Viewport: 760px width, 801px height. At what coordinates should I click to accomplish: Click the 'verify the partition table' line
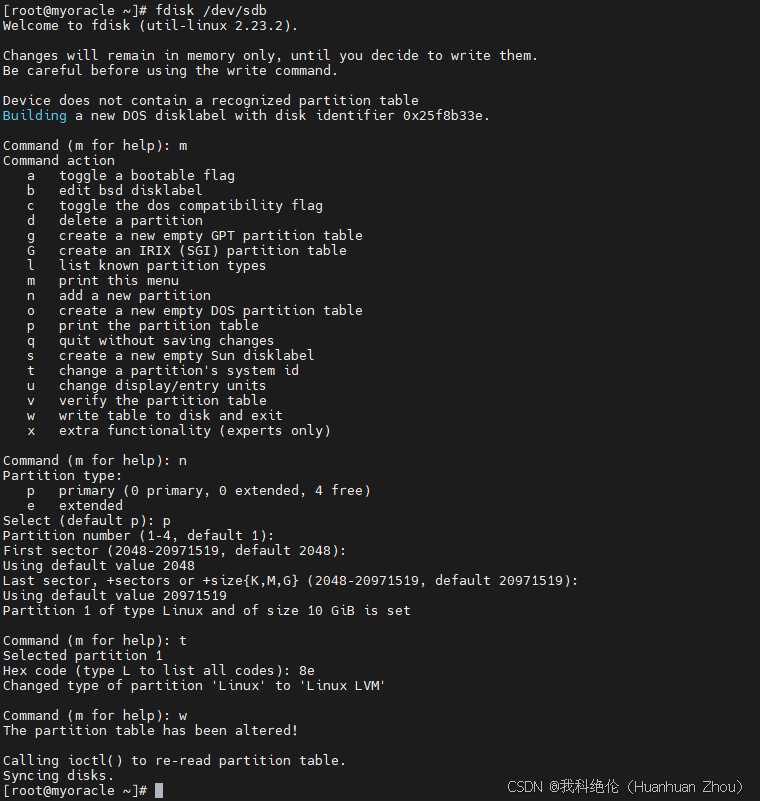point(162,400)
